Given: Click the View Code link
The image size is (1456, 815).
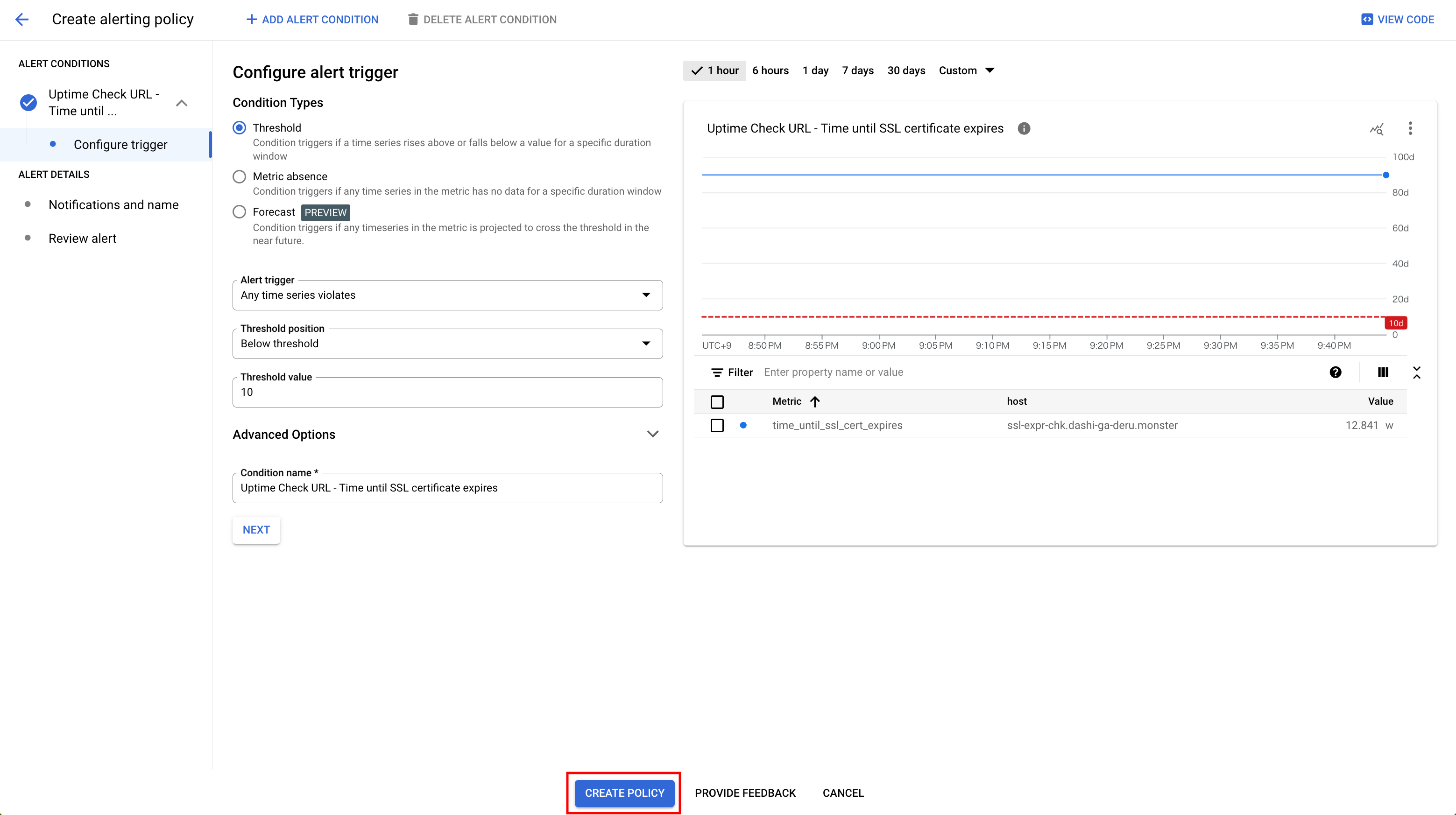Looking at the screenshot, I should point(1397,19).
